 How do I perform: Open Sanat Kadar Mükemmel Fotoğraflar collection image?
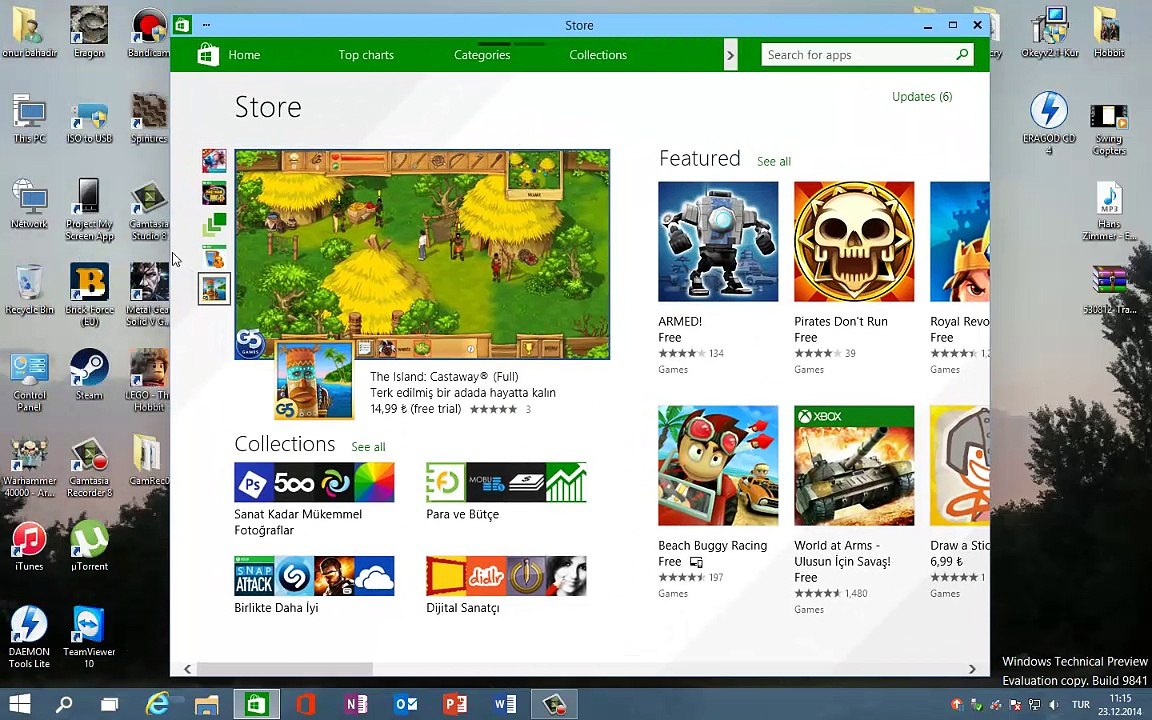point(314,482)
